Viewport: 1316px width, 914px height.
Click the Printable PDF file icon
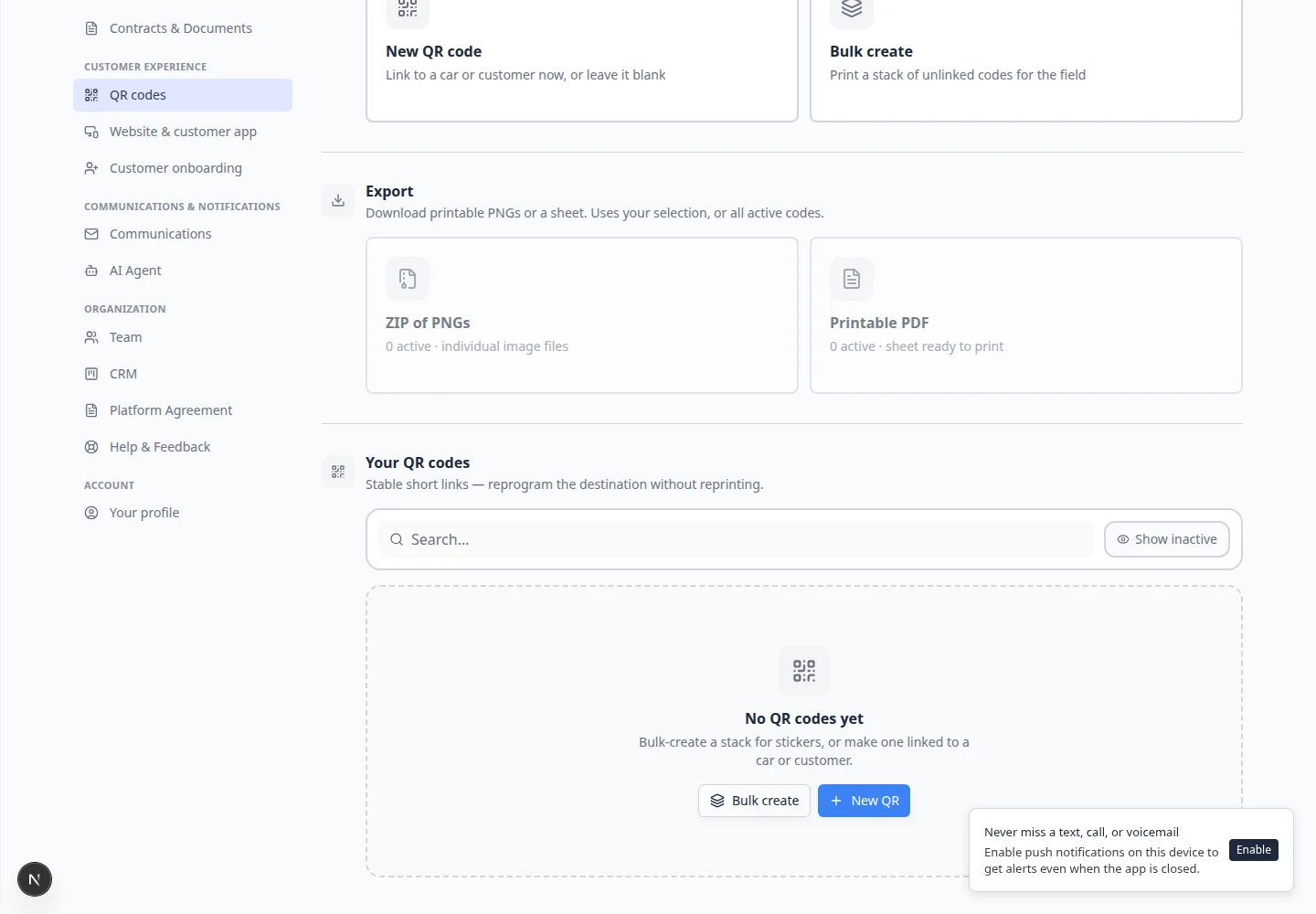pyautogui.click(x=852, y=279)
